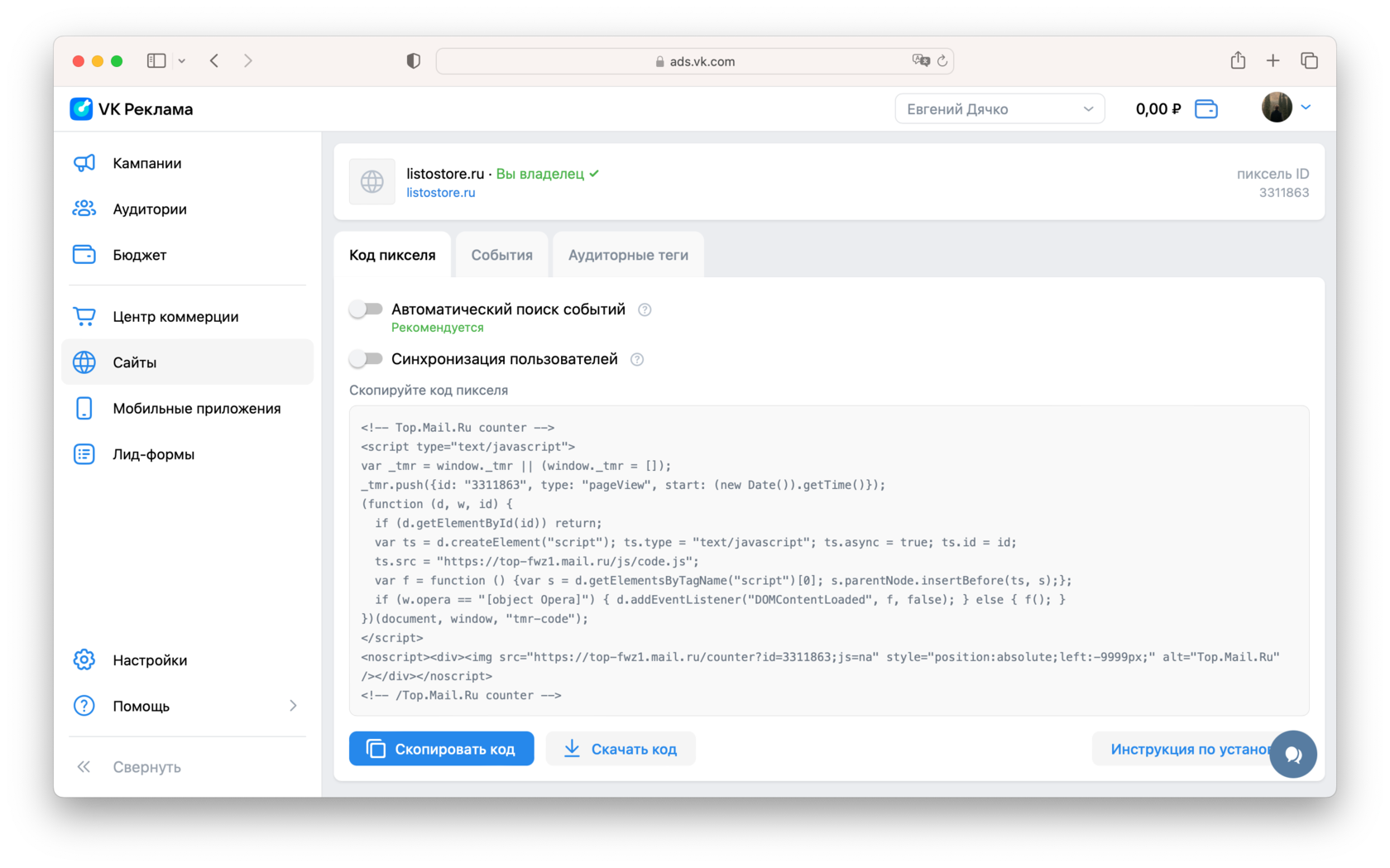Viewport: 1390px width, 868px height.
Task: Reload the page in Safari
Action: coord(942,60)
